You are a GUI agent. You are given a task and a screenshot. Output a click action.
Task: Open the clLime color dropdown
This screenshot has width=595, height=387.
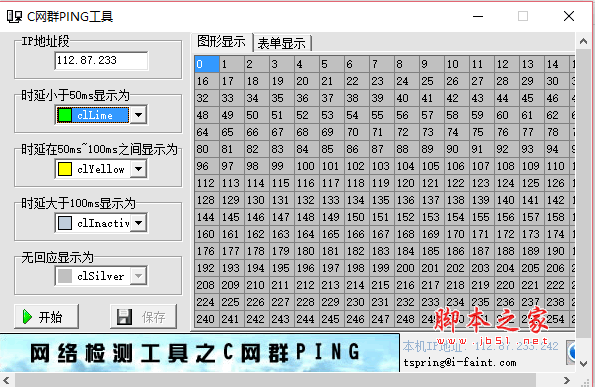point(139,115)
